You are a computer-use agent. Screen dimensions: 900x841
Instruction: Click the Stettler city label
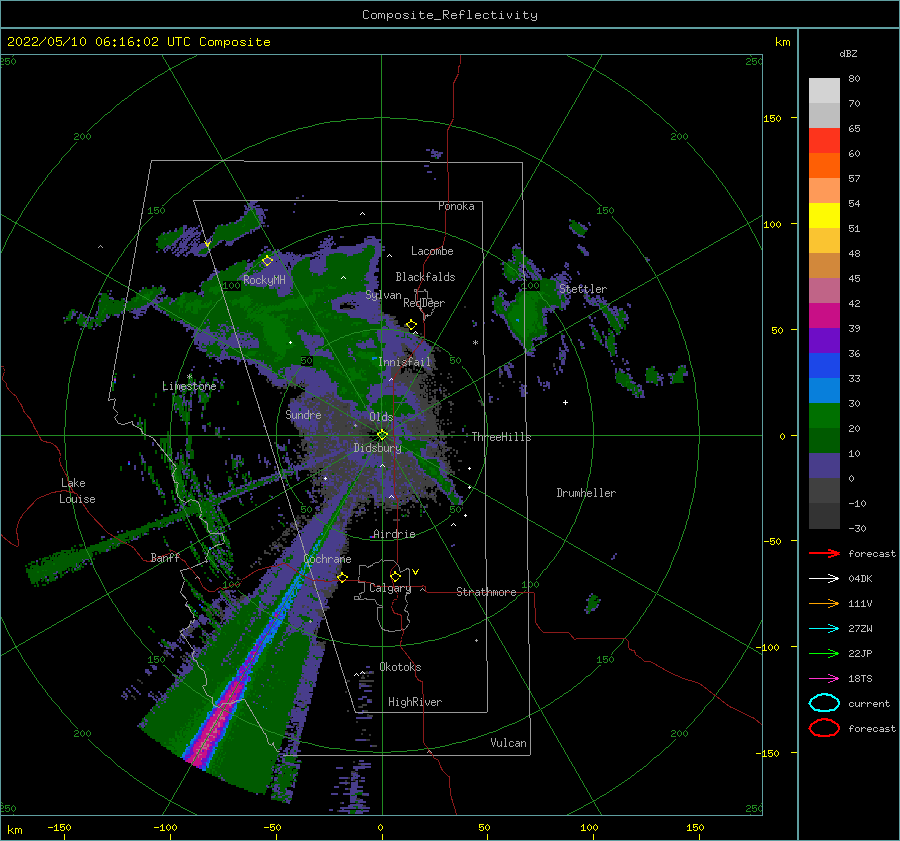click(x=583, y=289)
